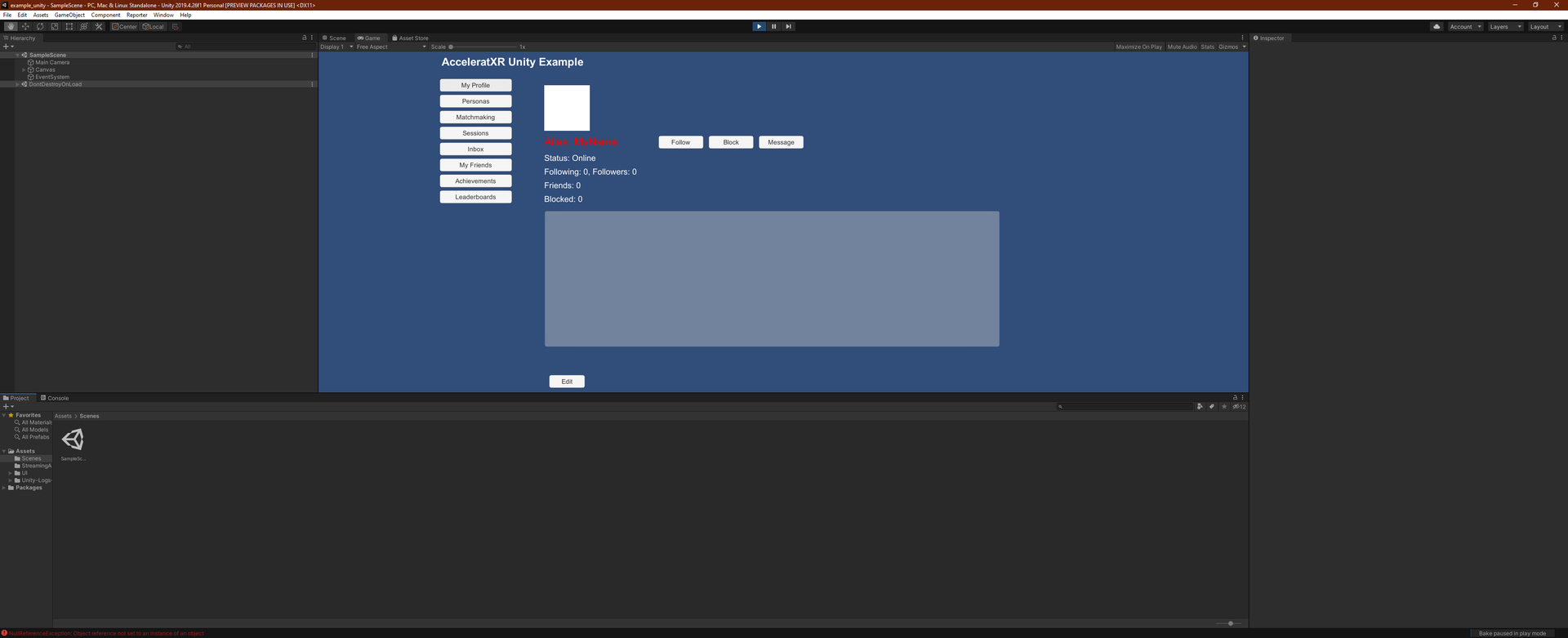The height and width of the screenshot is (638, 1568).
Task: Click the error icon in the status bar
Action: (x=4, y=633)
